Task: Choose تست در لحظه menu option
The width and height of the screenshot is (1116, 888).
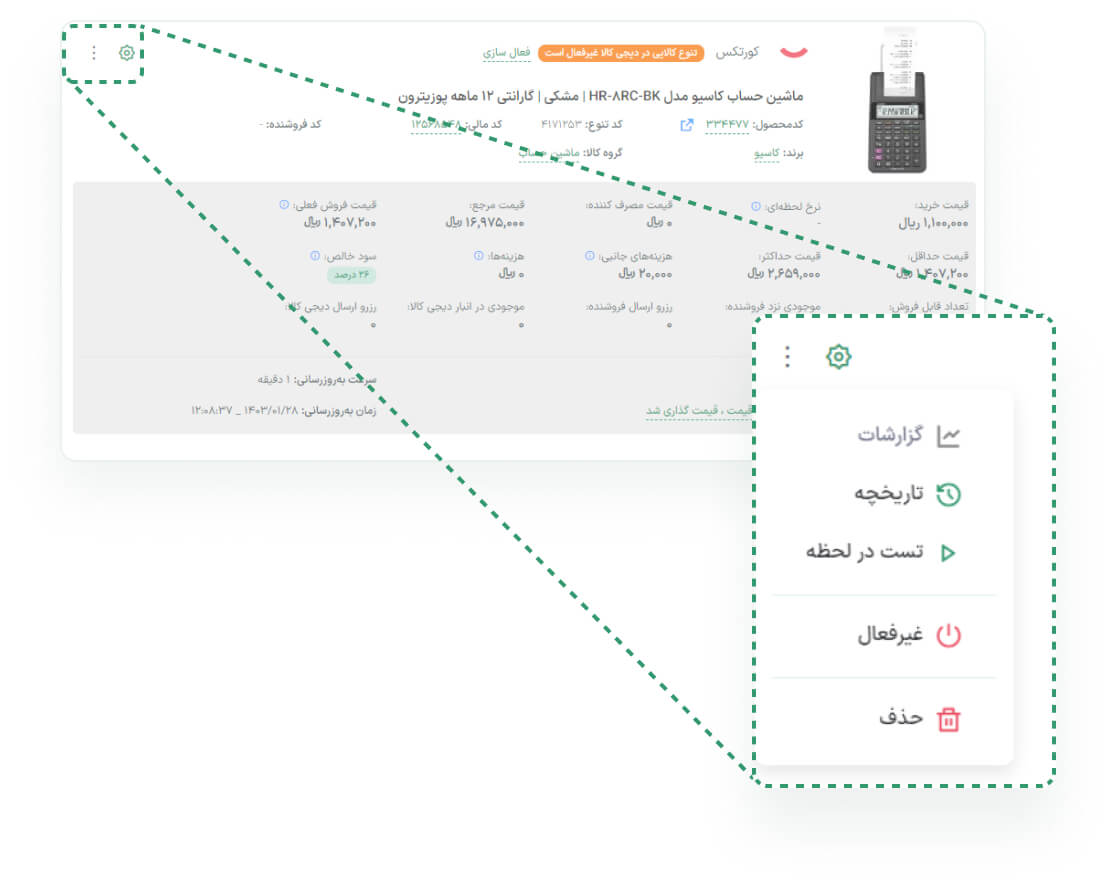Action: [881, 552]
